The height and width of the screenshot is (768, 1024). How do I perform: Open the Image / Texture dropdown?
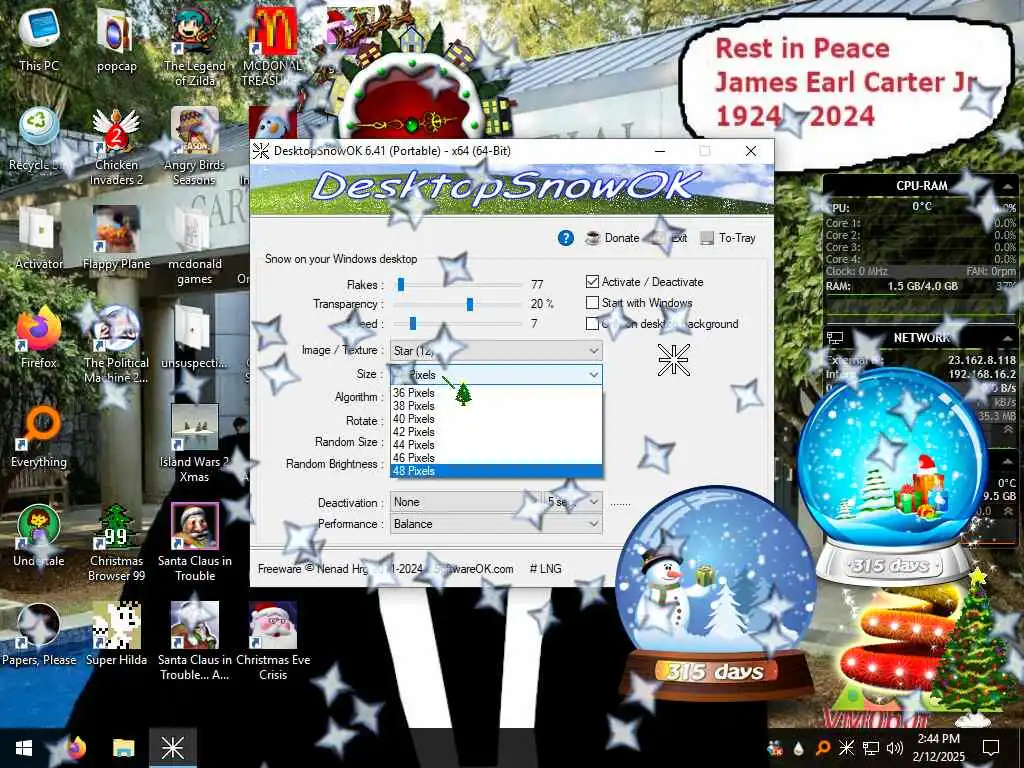[x=496, y=351]
